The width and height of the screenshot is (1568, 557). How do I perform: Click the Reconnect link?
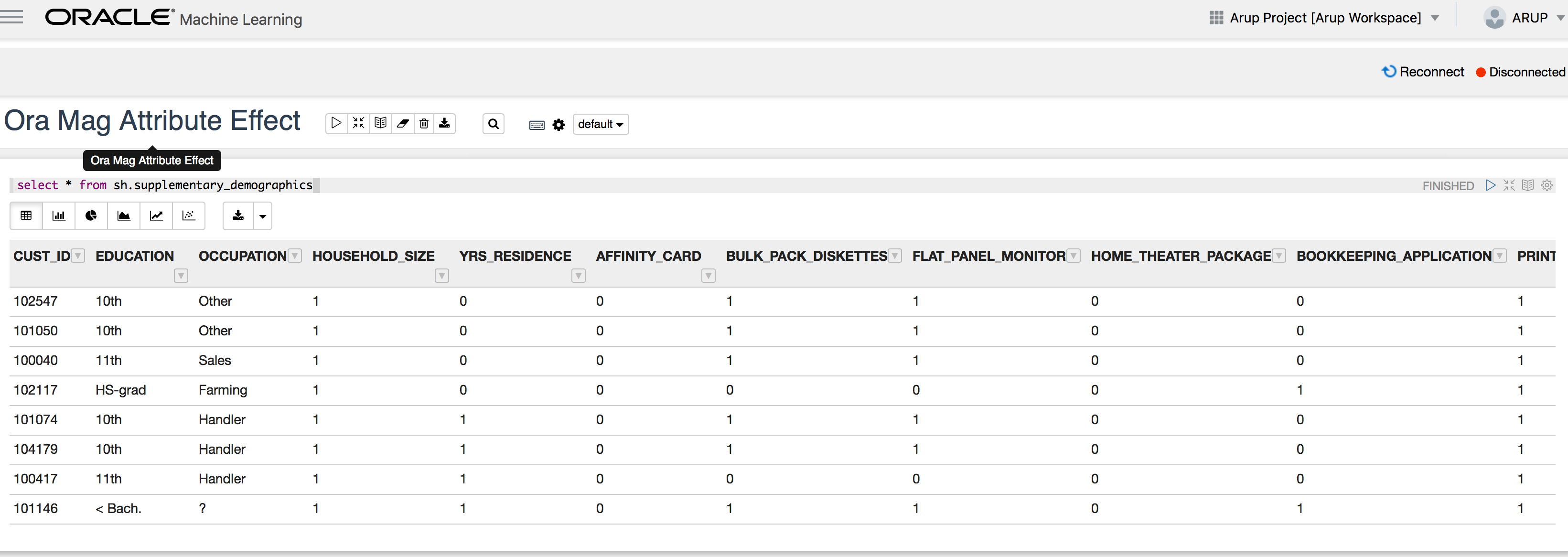(1423, 72)
